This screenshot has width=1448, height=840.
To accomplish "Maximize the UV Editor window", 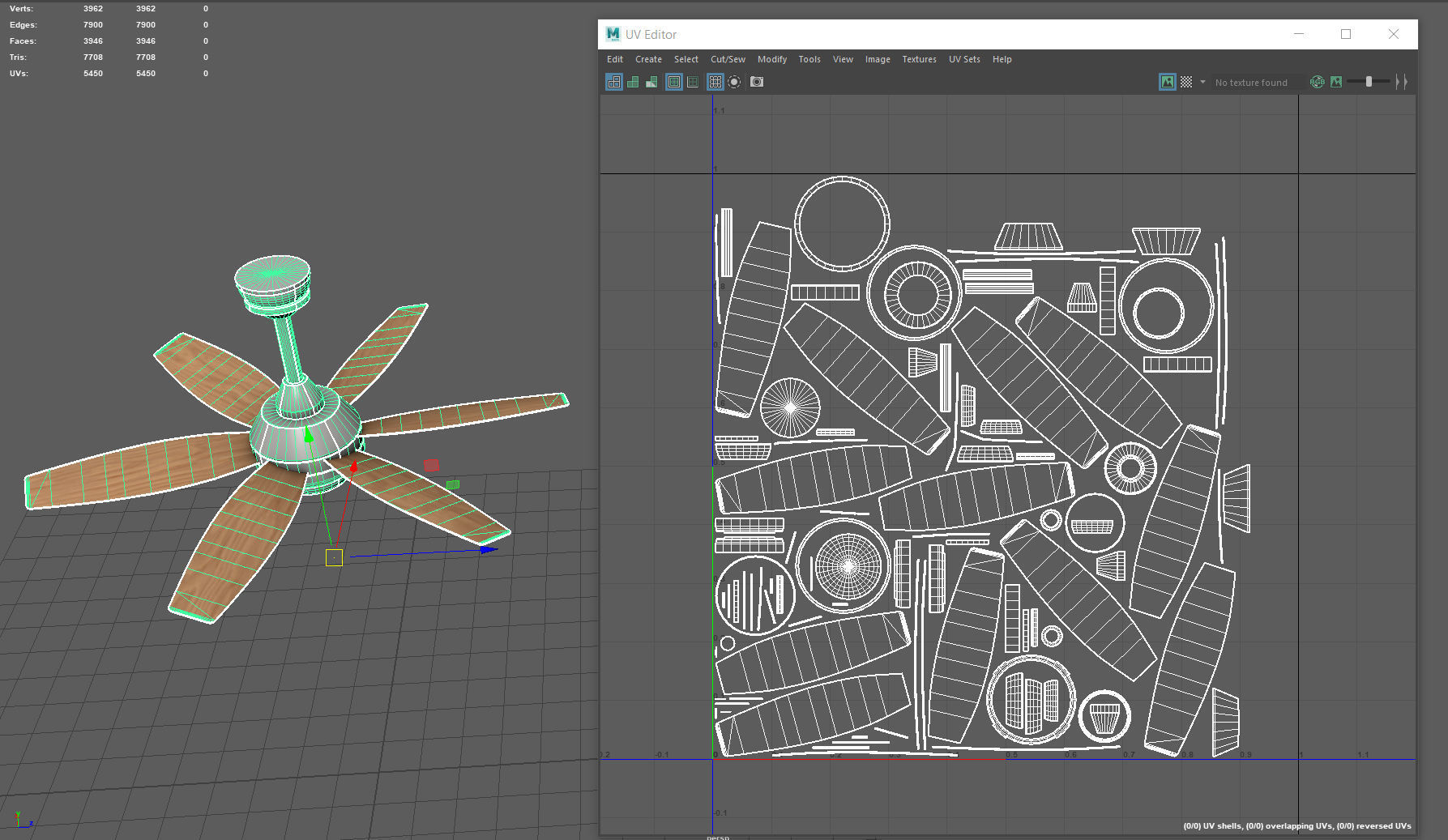I will (x=1346, y=34).
